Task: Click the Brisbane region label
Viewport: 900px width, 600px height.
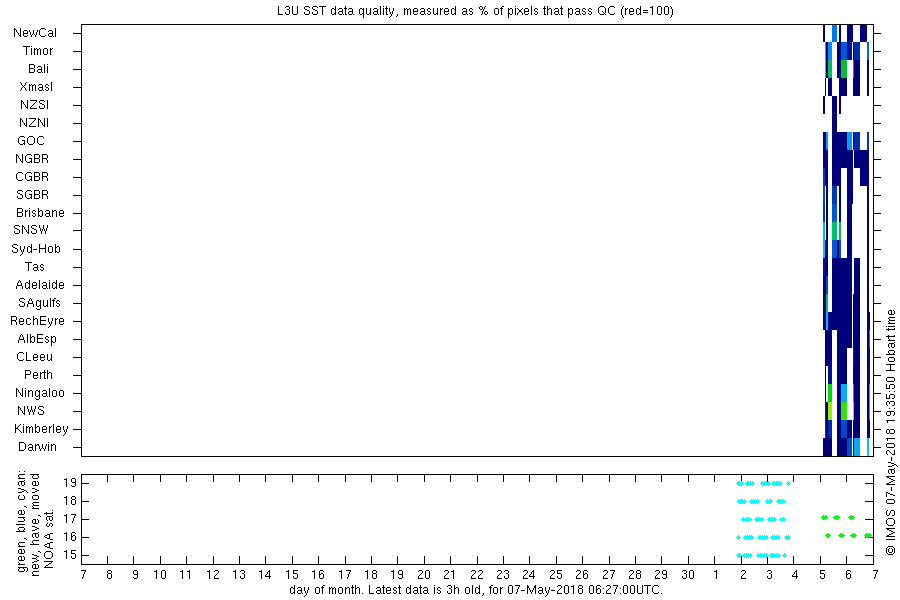Action: pyautogui.click(x=40, y=213)
